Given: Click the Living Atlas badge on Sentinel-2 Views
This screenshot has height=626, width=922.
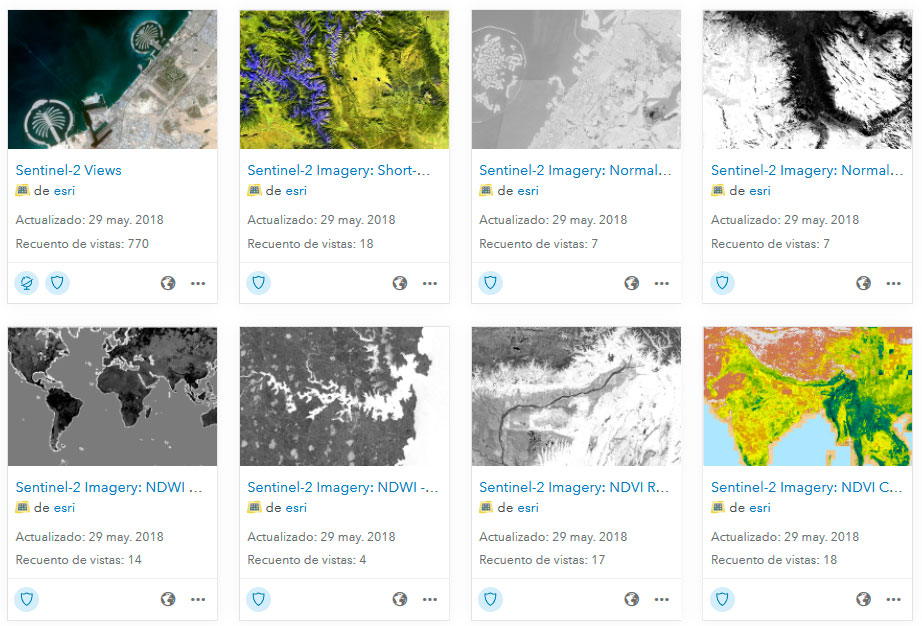Looking at the screenshot, I should tap(26, 283).
